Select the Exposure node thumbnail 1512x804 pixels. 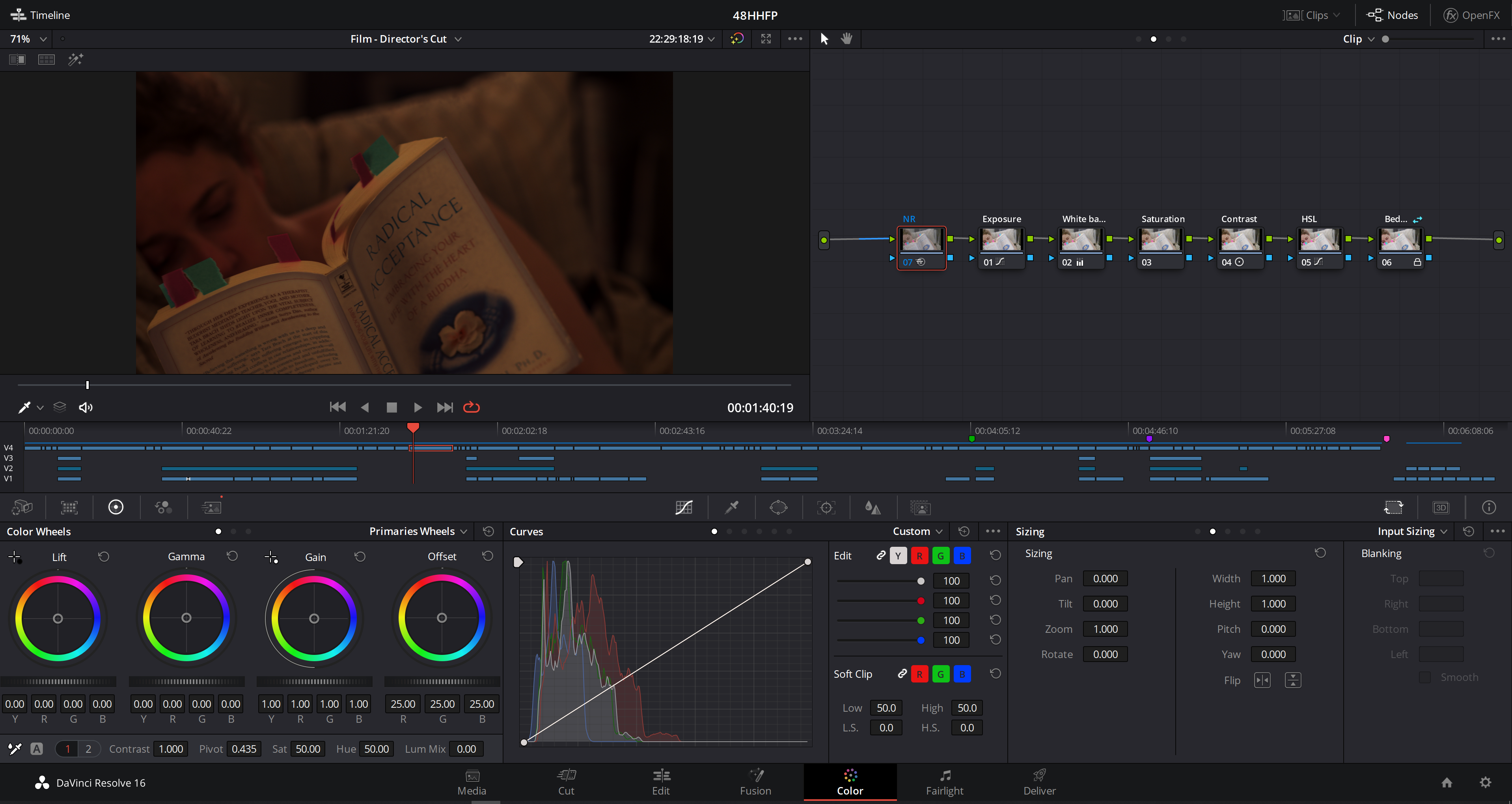click(1001, 239)
